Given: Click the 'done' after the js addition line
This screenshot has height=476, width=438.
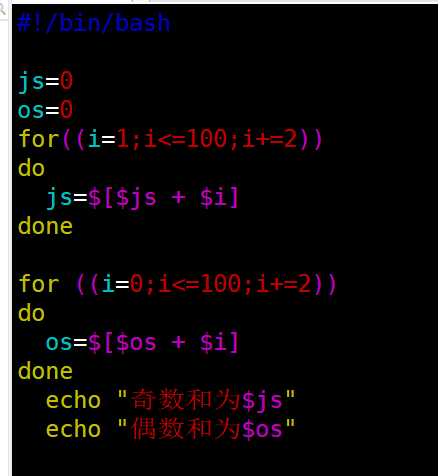Looking at the screenshot, I should coord(45,226).
